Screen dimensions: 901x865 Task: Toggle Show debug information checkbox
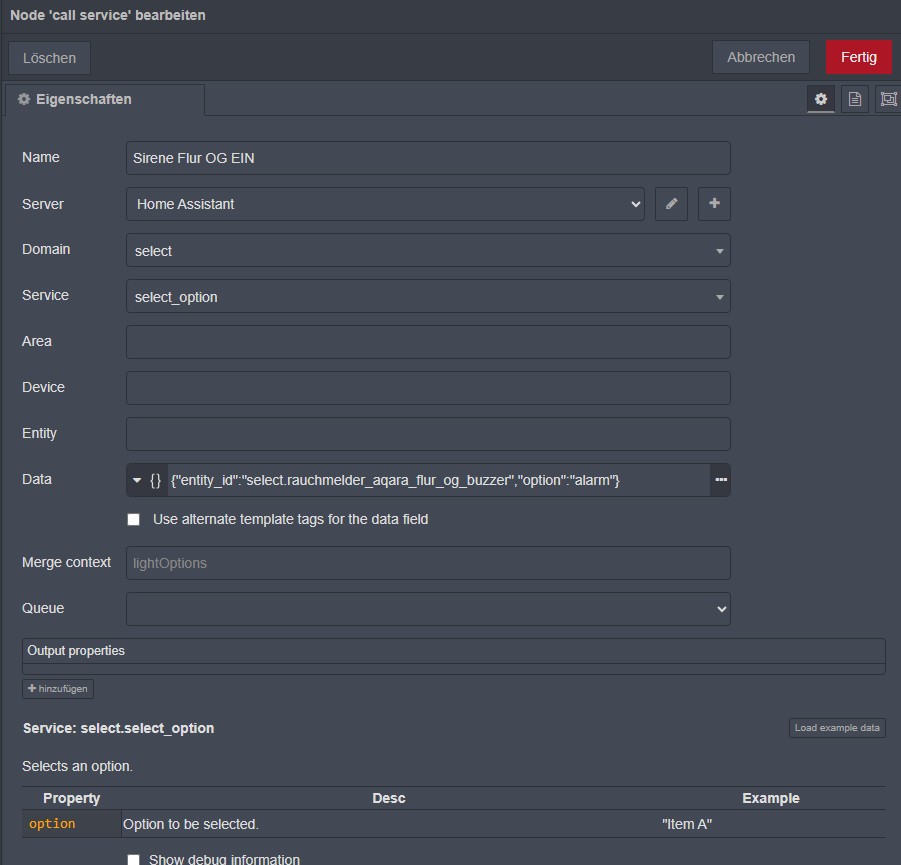(x=134, y=860)
